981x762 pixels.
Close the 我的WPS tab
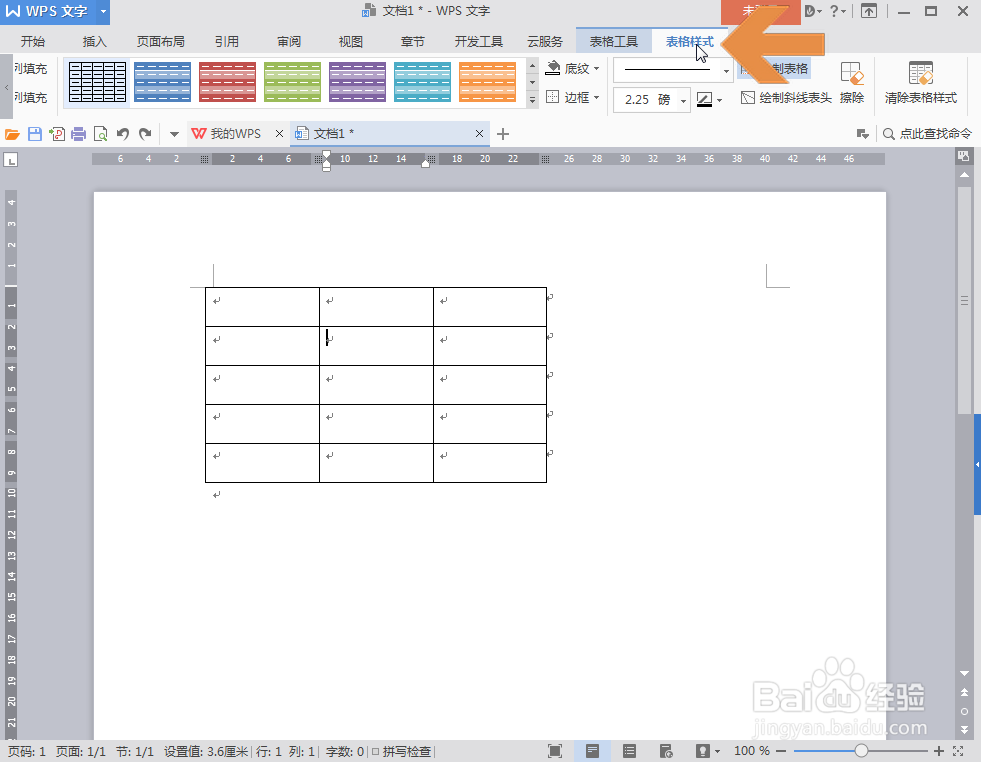tap(280, 134)
